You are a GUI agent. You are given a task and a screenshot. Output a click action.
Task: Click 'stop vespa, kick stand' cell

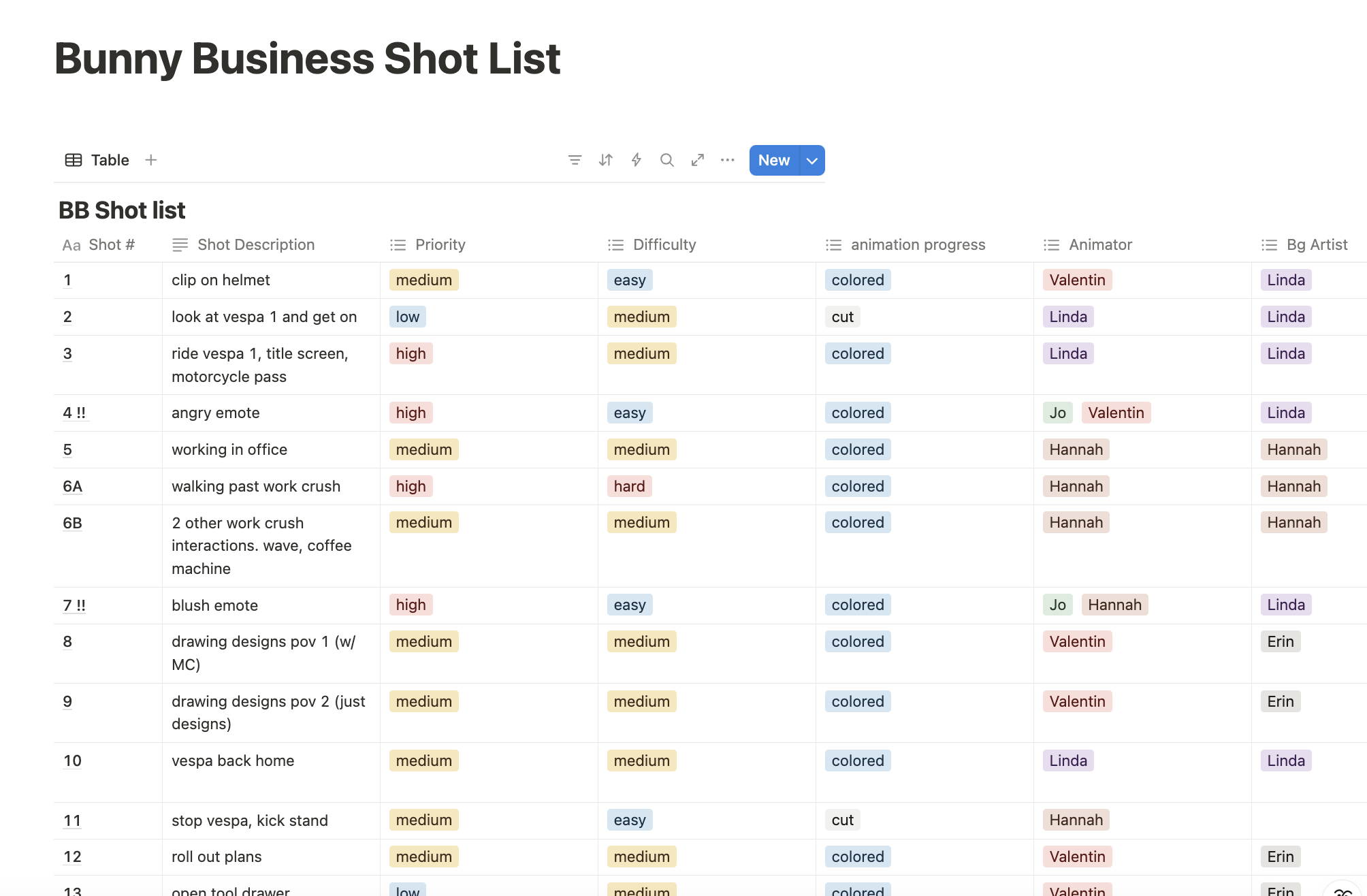point(271,820)
